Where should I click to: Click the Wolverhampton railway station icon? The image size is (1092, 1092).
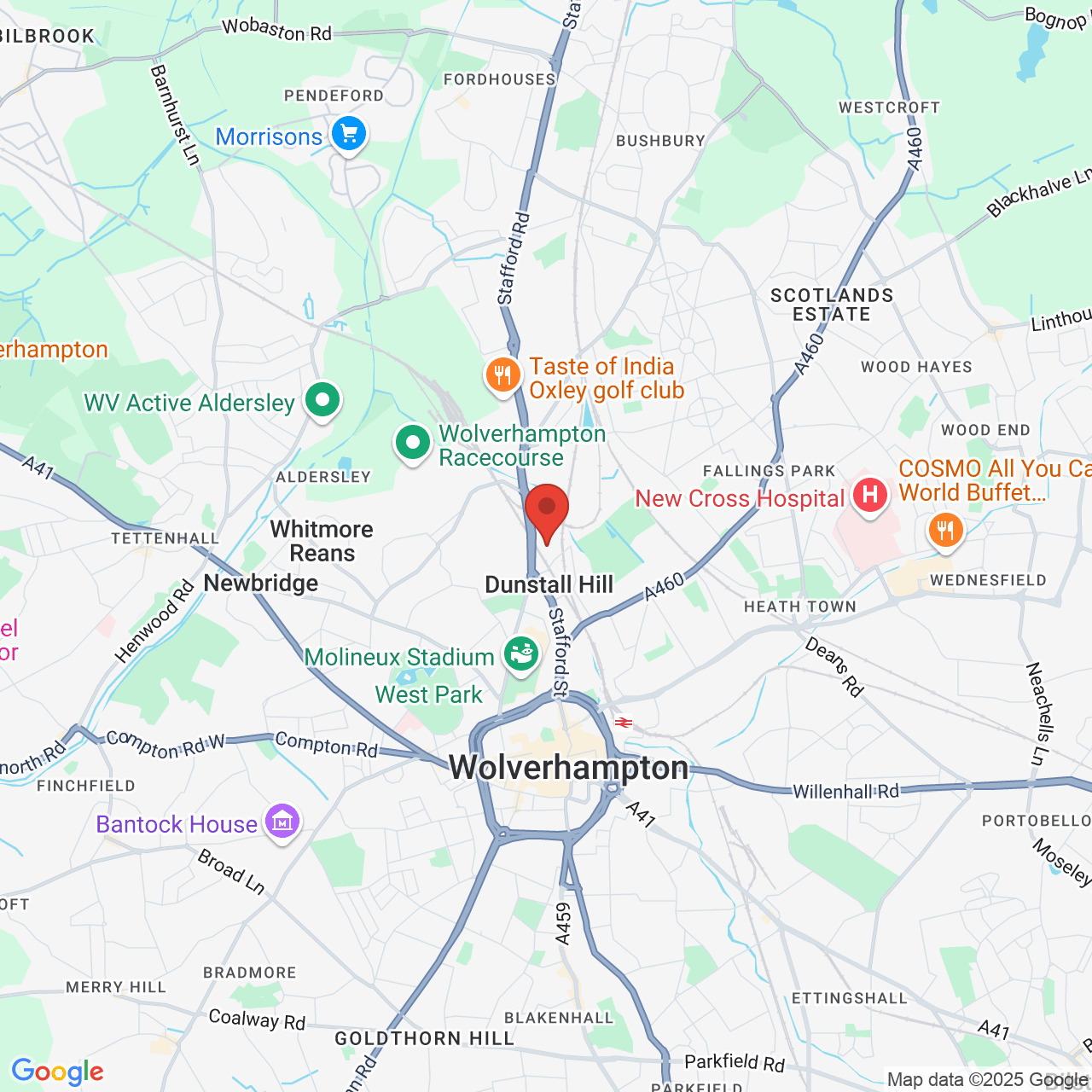[x=624, y=723]
